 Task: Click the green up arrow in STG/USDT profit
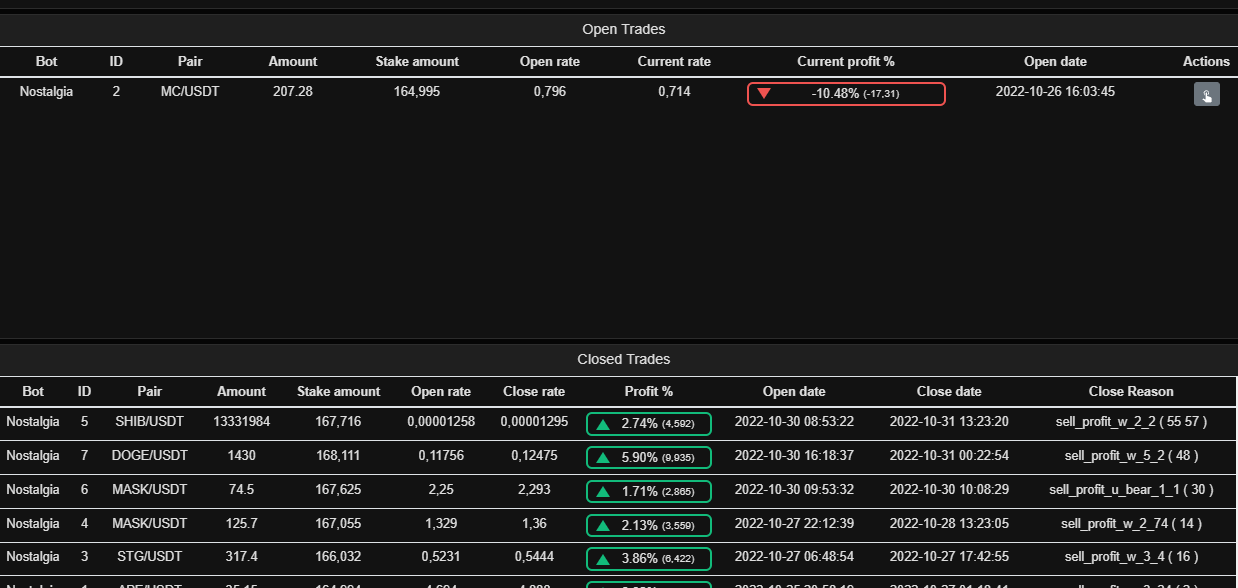pos(603,558)
